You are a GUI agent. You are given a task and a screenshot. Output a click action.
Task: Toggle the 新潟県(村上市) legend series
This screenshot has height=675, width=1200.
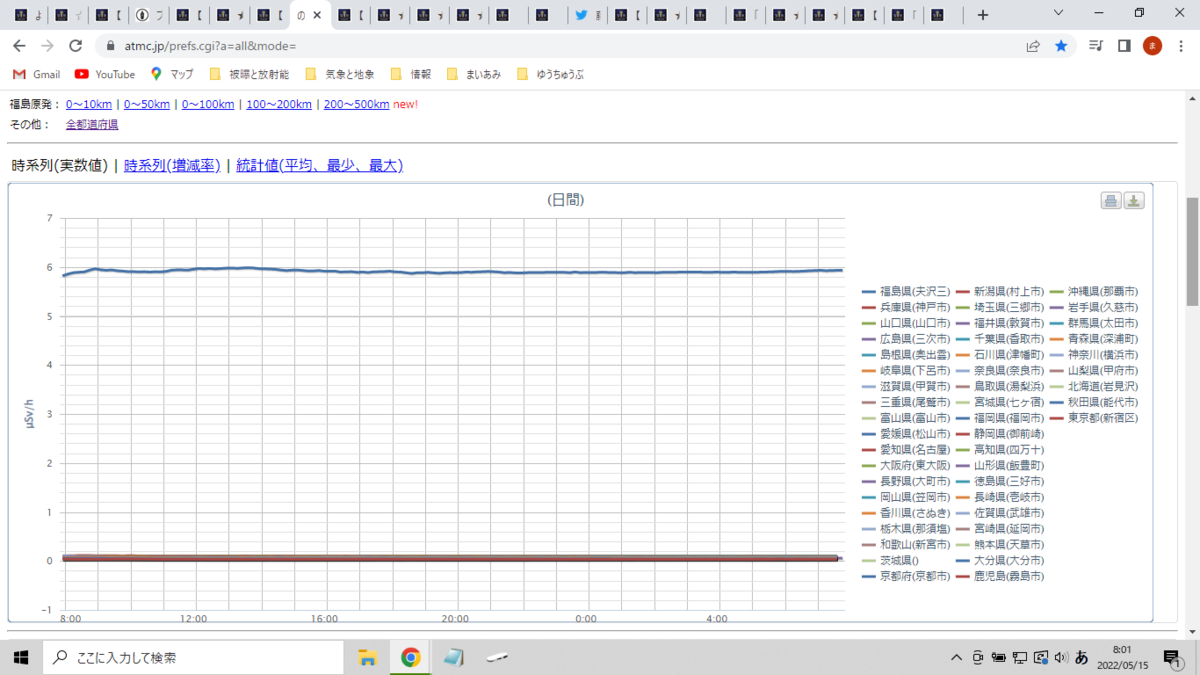tap(1000, 291)
